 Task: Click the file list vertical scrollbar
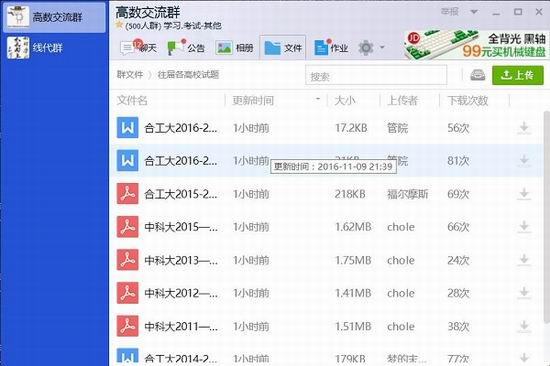[x=546, y=218]
